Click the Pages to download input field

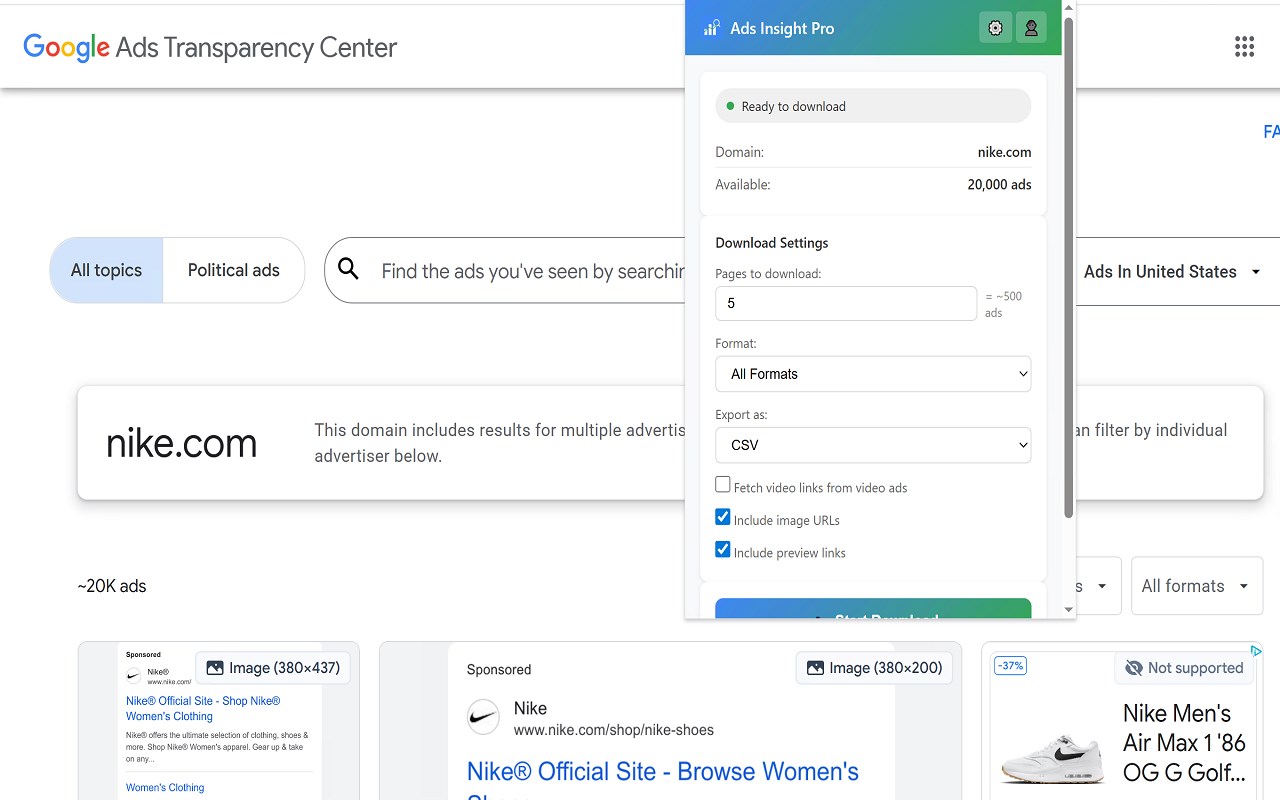[x=846, y=303]
